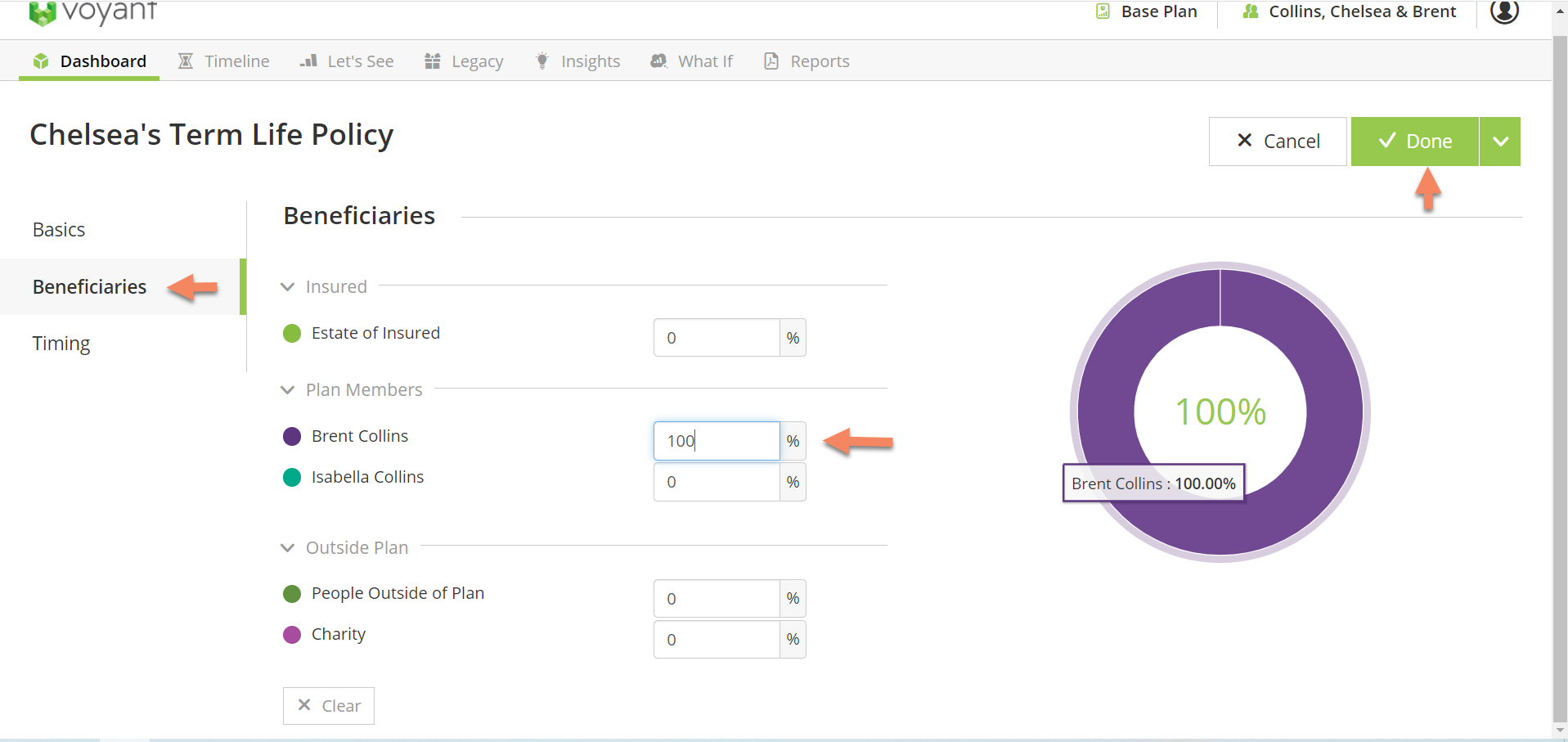Viewport: 1568px width, 742px height.
Task: Click the purple Brent Collins color dot
Action: coord(292,436)
